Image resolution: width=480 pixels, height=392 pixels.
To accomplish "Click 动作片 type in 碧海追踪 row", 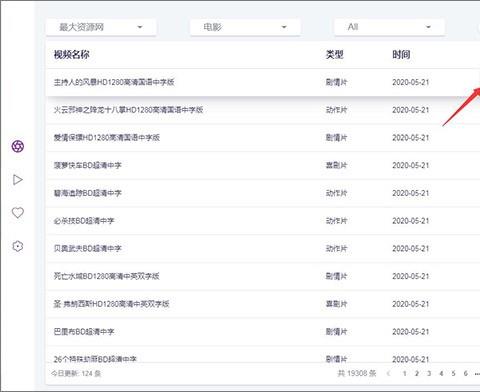I will click(336, 193).
